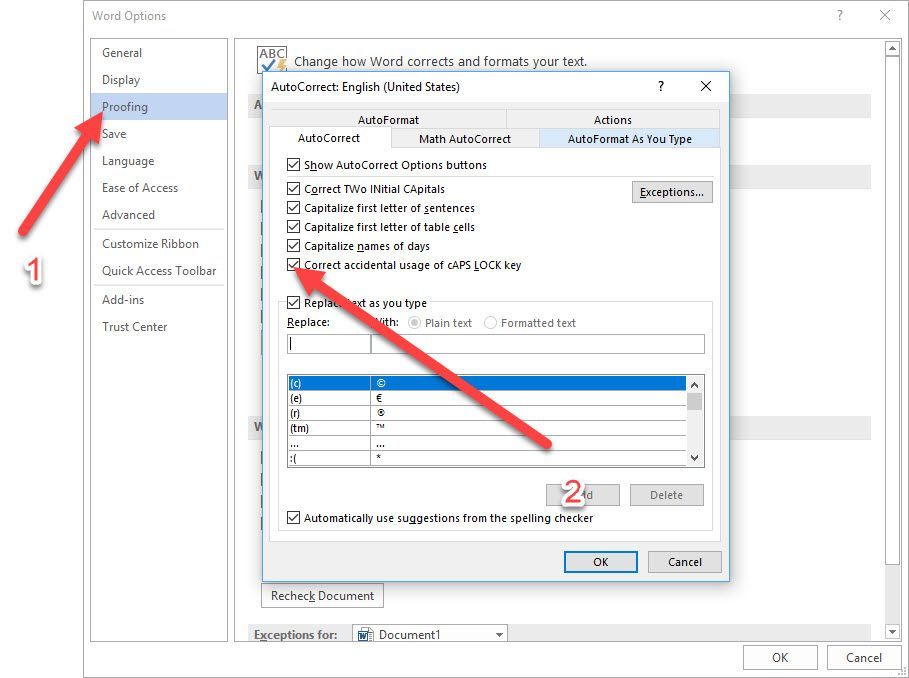The image size is (909, 678).
Task: Click Cancel in the Word Options window
Action: (x=864, y=657)
